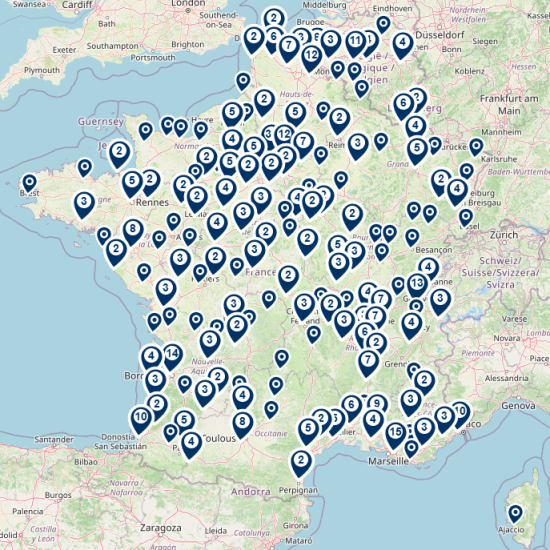
Task: Click the 2 cluster marker above Perpignan
Action: [301, 463]
